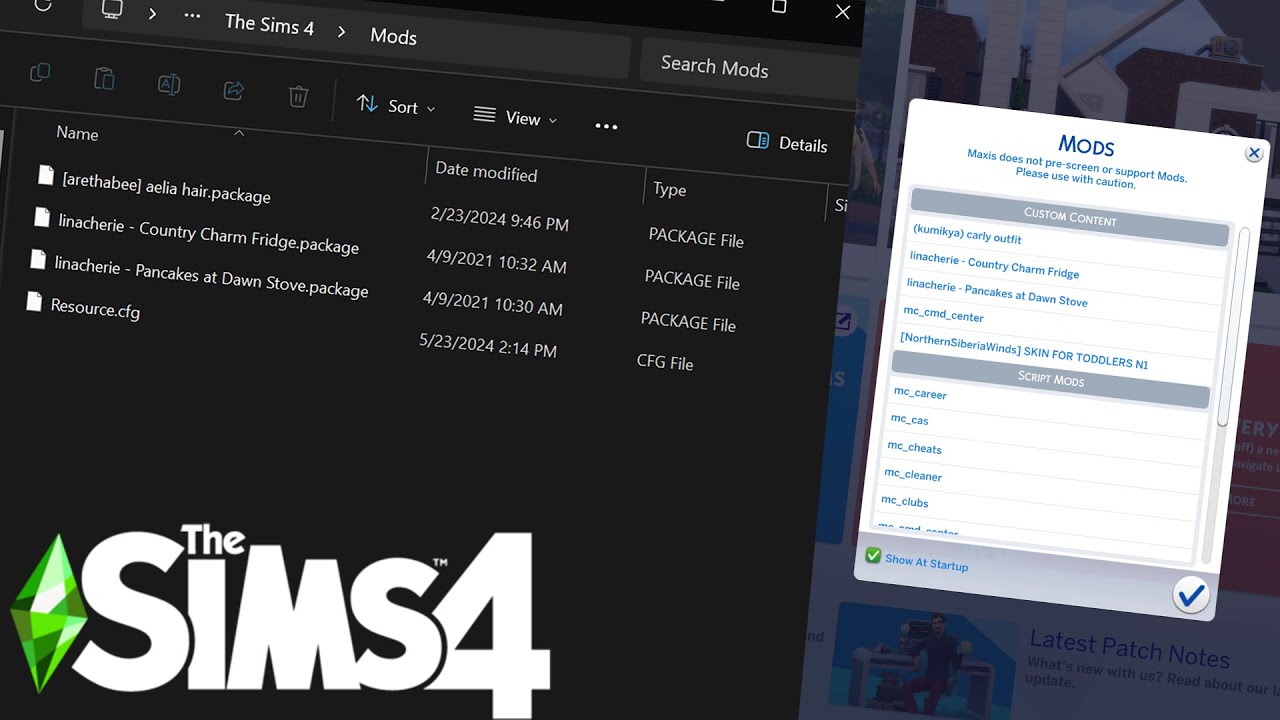The image size is (1280, 720).
Task: Select the Resource.cfg file
Action: pos(95,308)
